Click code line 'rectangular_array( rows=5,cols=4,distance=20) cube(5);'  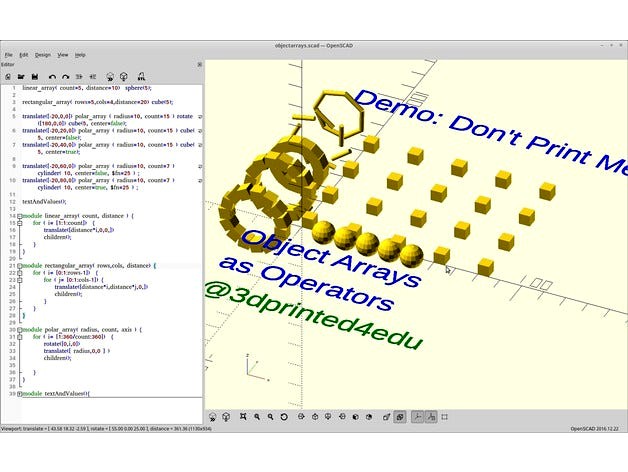pyautogui.click(x=97, y=102)
